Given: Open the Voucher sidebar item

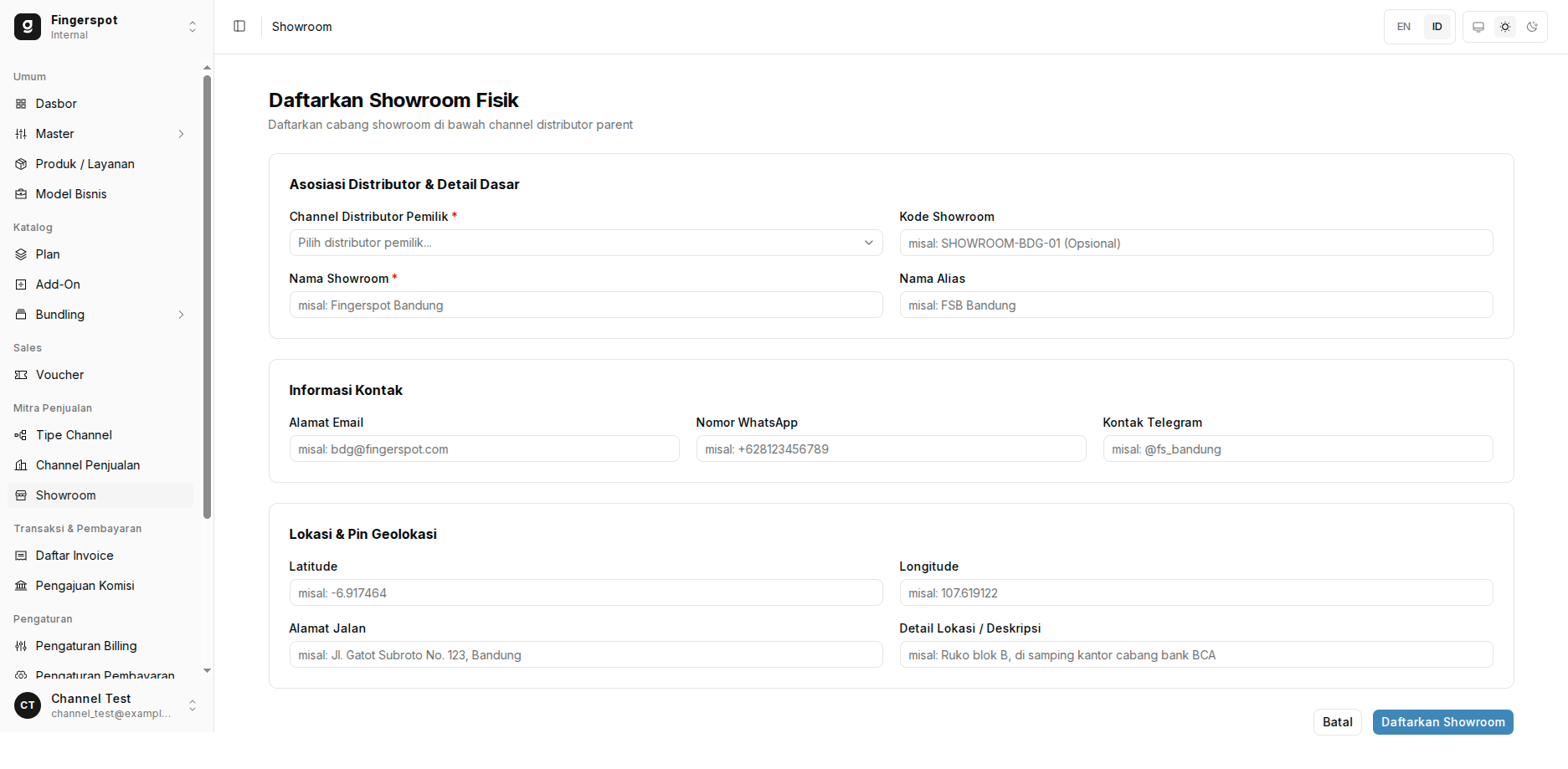Looking at the screenshot, I should pos(100,375).
